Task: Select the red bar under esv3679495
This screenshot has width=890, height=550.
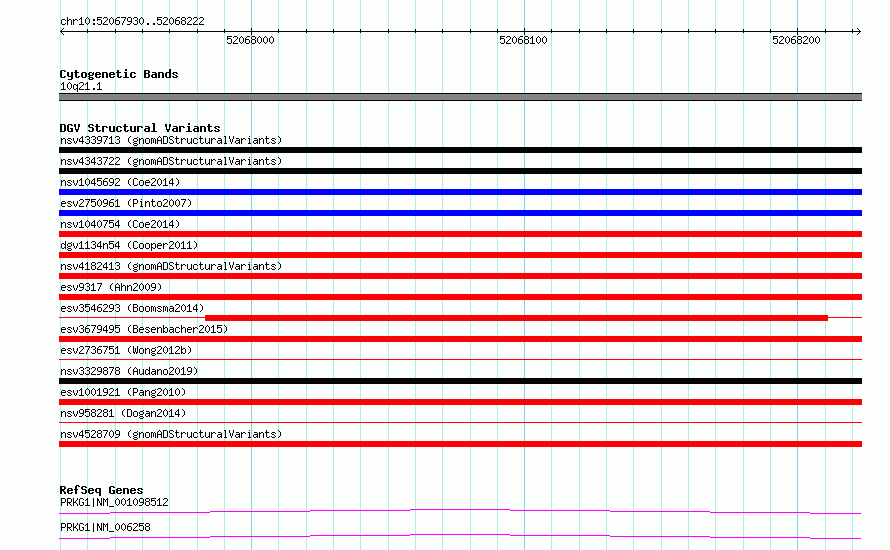Action: (460, 339)
